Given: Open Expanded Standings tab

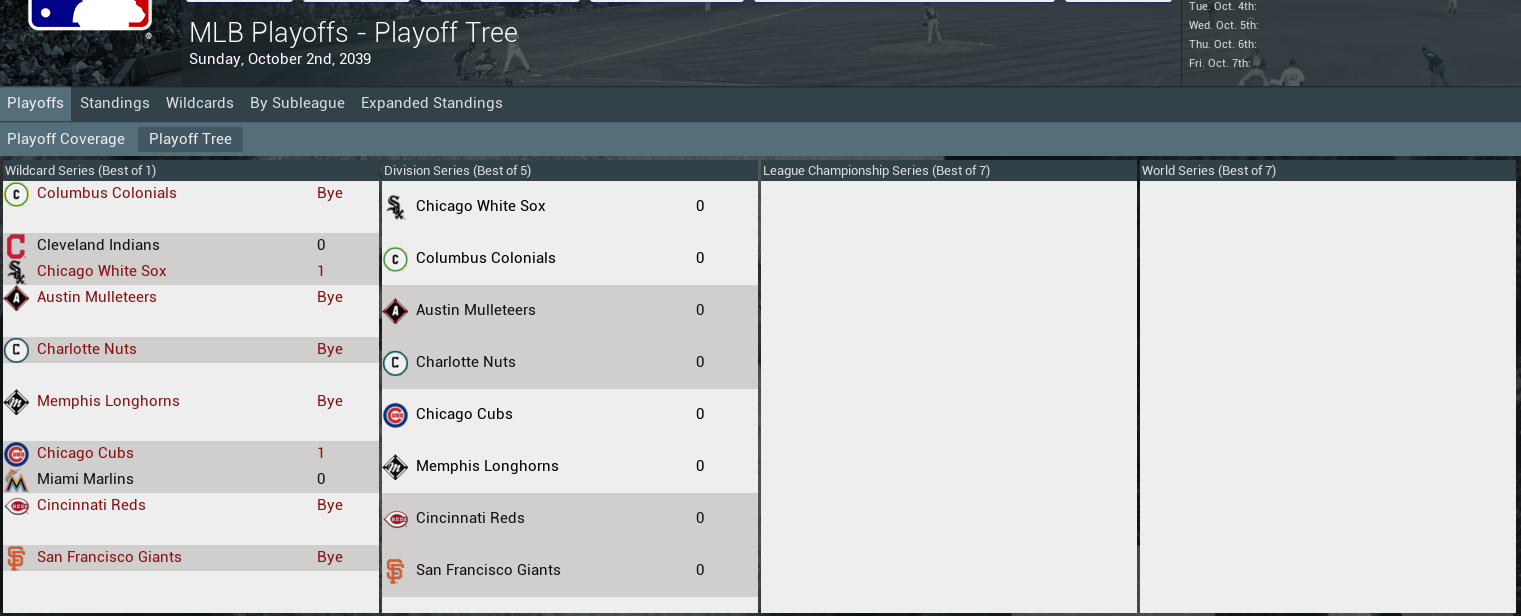Looking at the screenshot, I should point(432,103).
